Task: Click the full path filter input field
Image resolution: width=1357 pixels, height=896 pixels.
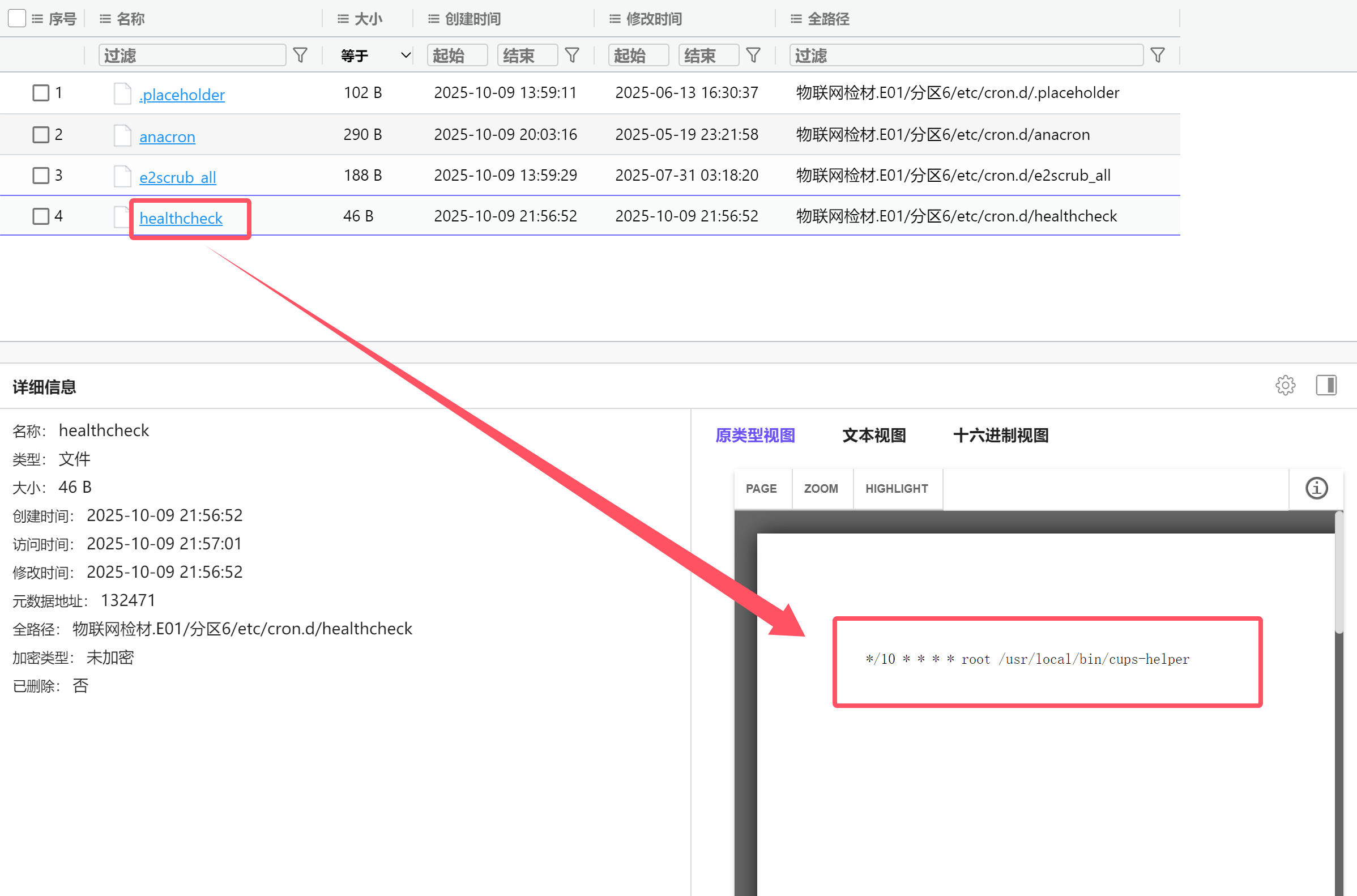Action: tap(966, 56)
